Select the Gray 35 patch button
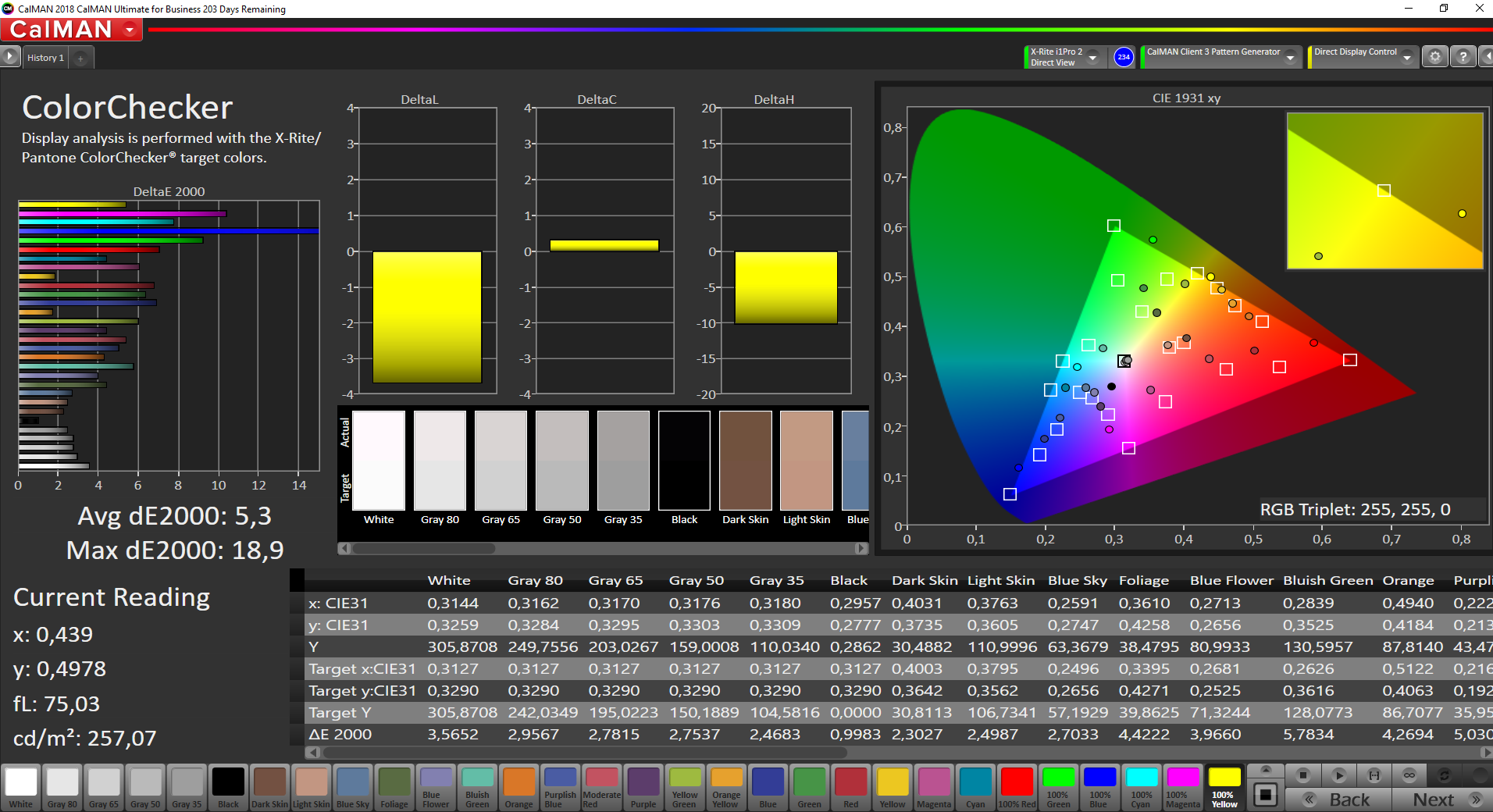The image size is (1493, 812). pyautogui.click(x=187, y=788)
